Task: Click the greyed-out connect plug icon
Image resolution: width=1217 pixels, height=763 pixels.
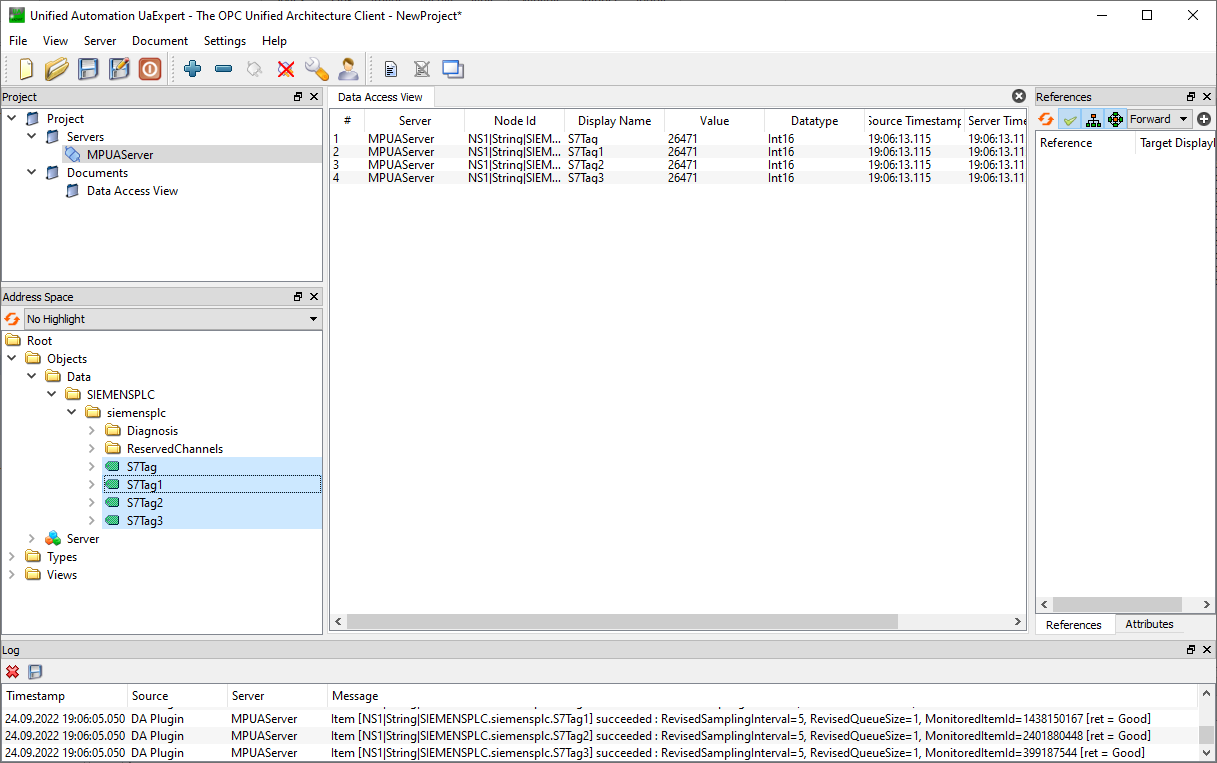Action: click(x=254, y=69)
